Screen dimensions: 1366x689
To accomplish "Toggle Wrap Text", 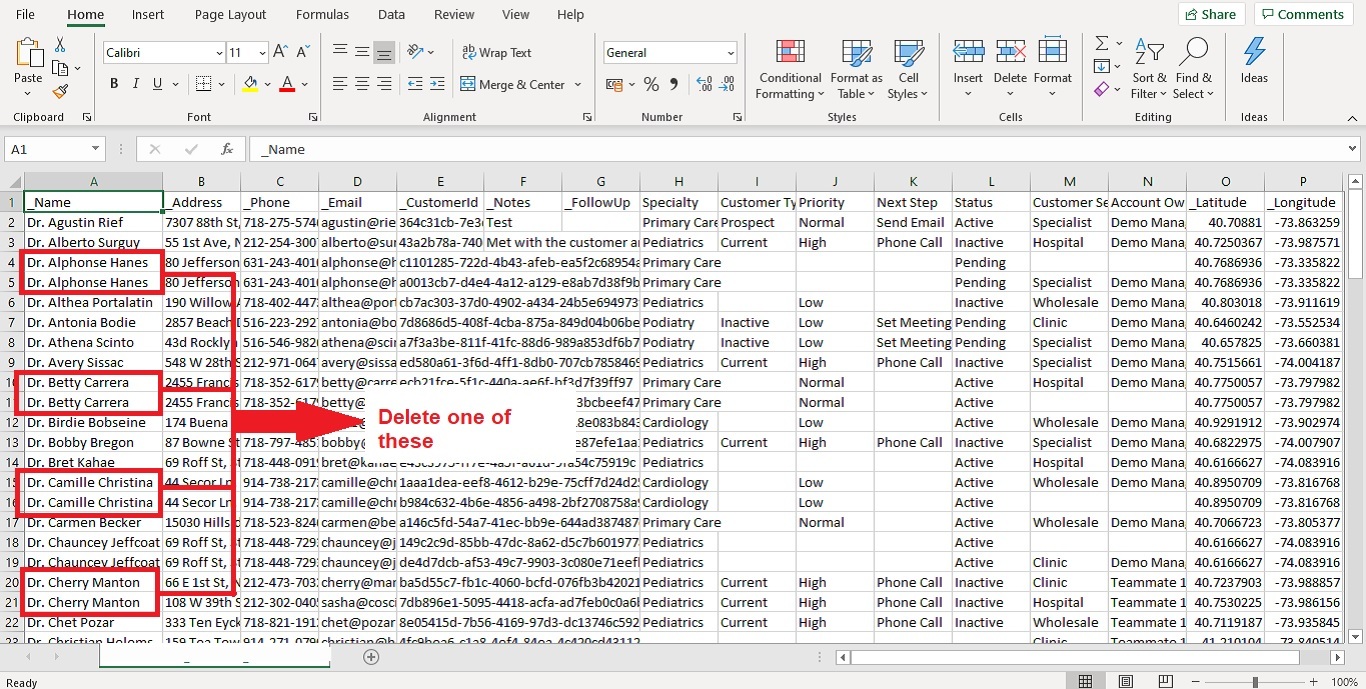I will coord(496,52).
